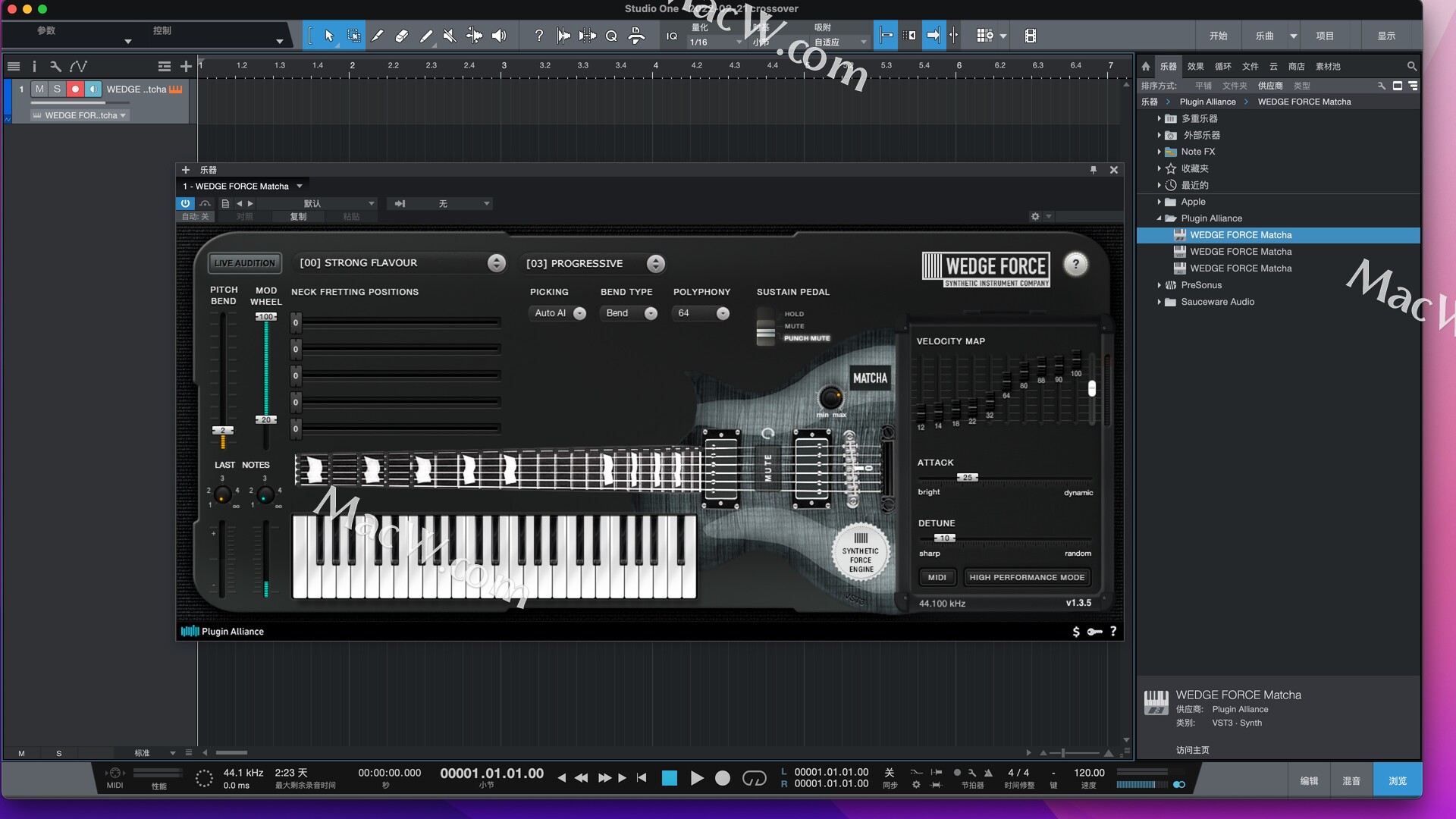Viewport: 1456px width, 819px height.
Task: Open the 默认 preset dropdown
Action: click(x=317, y=203)
